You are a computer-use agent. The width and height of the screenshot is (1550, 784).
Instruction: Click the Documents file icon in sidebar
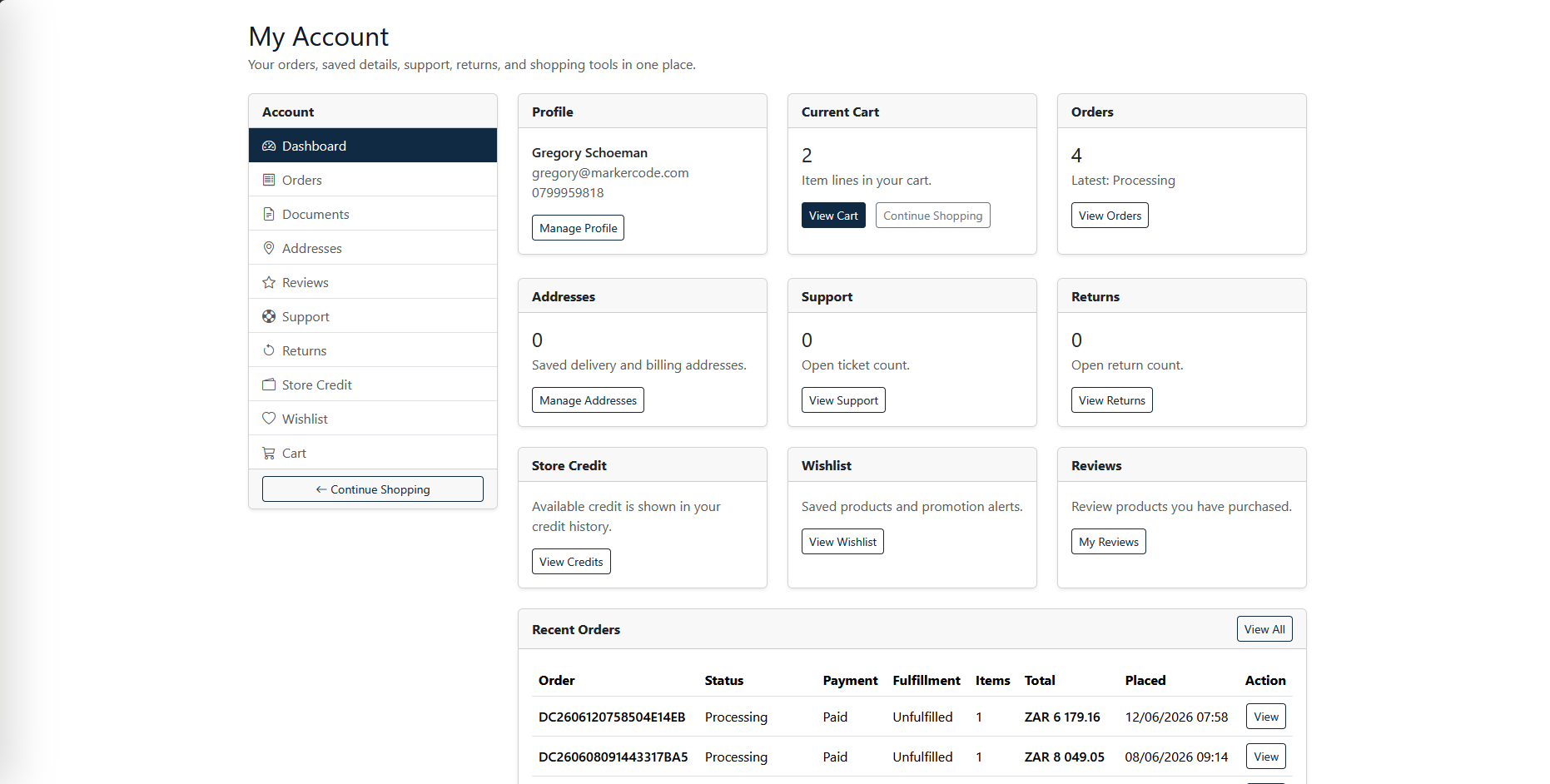click(x=269, y=214)
